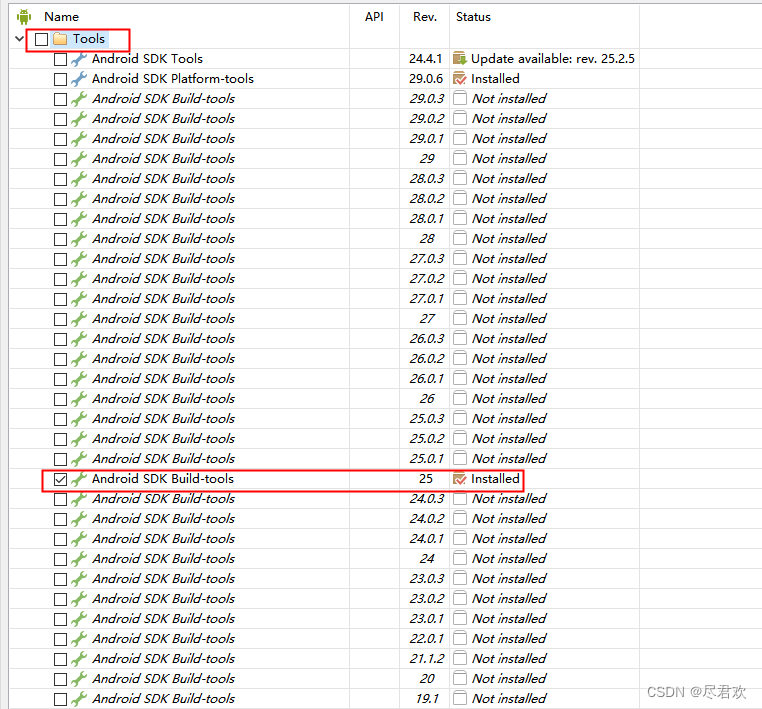Click revision value 21.1.2
This screenshot has height=709, width=762.
click(x=427, y=659)
